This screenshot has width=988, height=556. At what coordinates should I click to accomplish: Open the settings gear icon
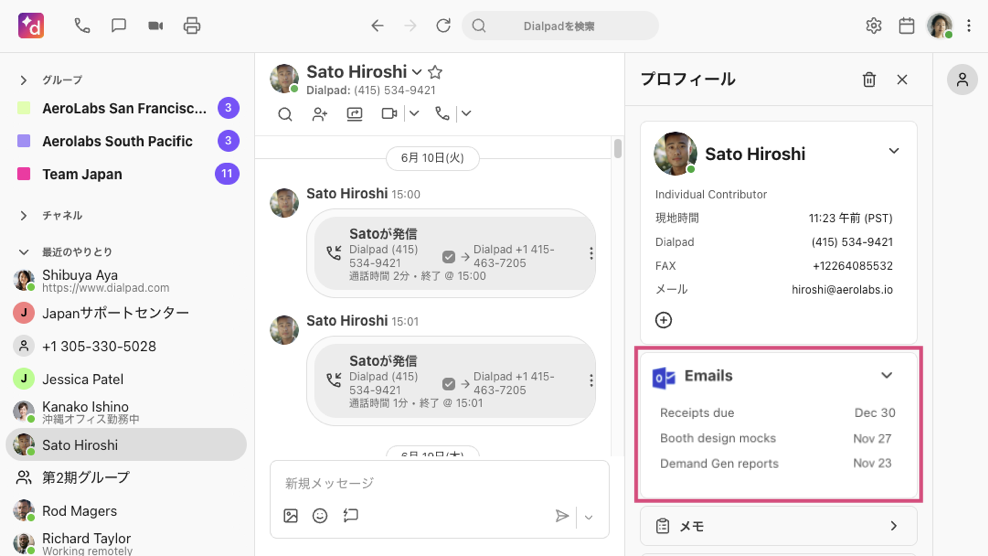873,26
